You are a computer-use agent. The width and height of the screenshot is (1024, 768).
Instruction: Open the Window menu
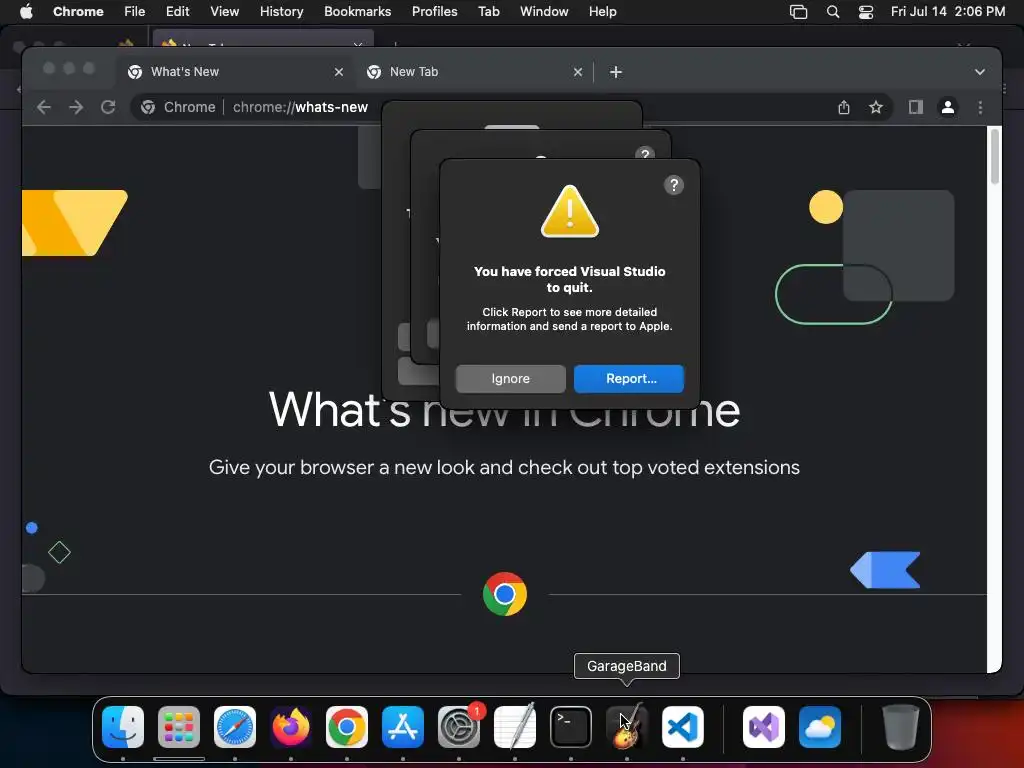(544, 12)
